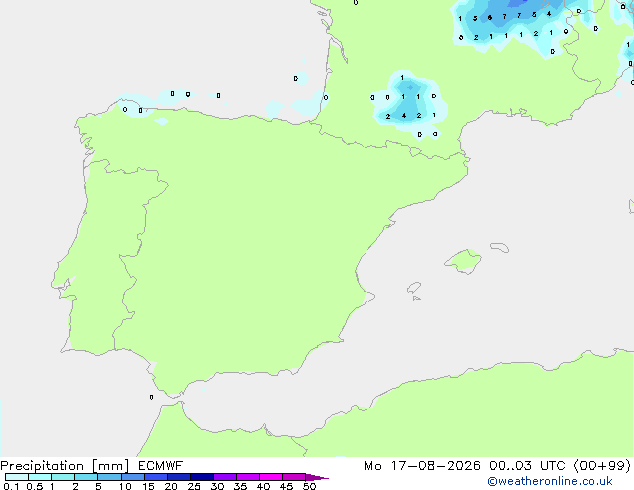
Task: Pick the 2–5 mm legend color swatch
Action: coord(86,477)
